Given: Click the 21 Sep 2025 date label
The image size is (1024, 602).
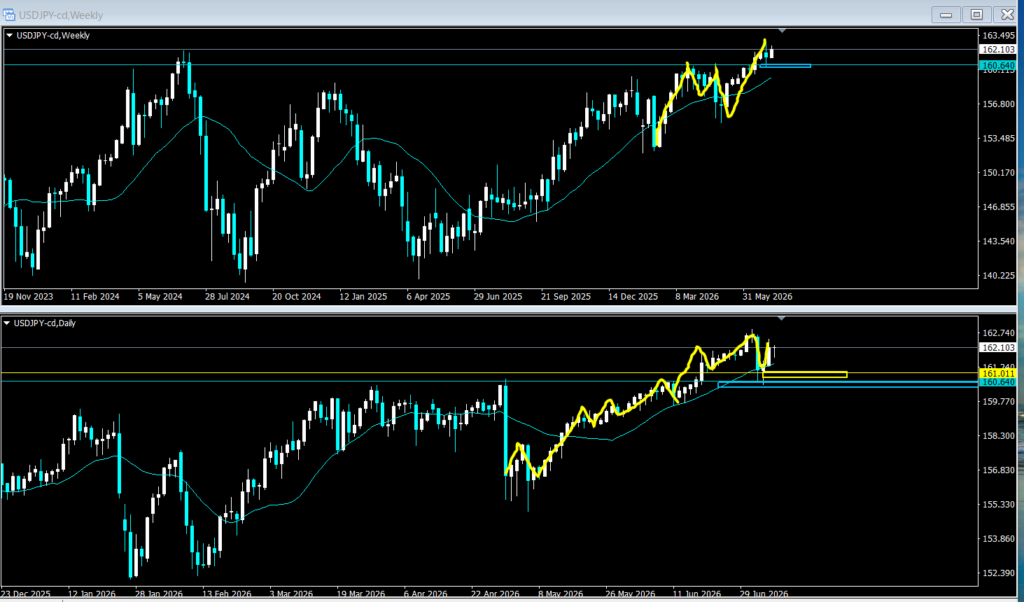Looking at the screenshot, I should (x=566, y=296).
